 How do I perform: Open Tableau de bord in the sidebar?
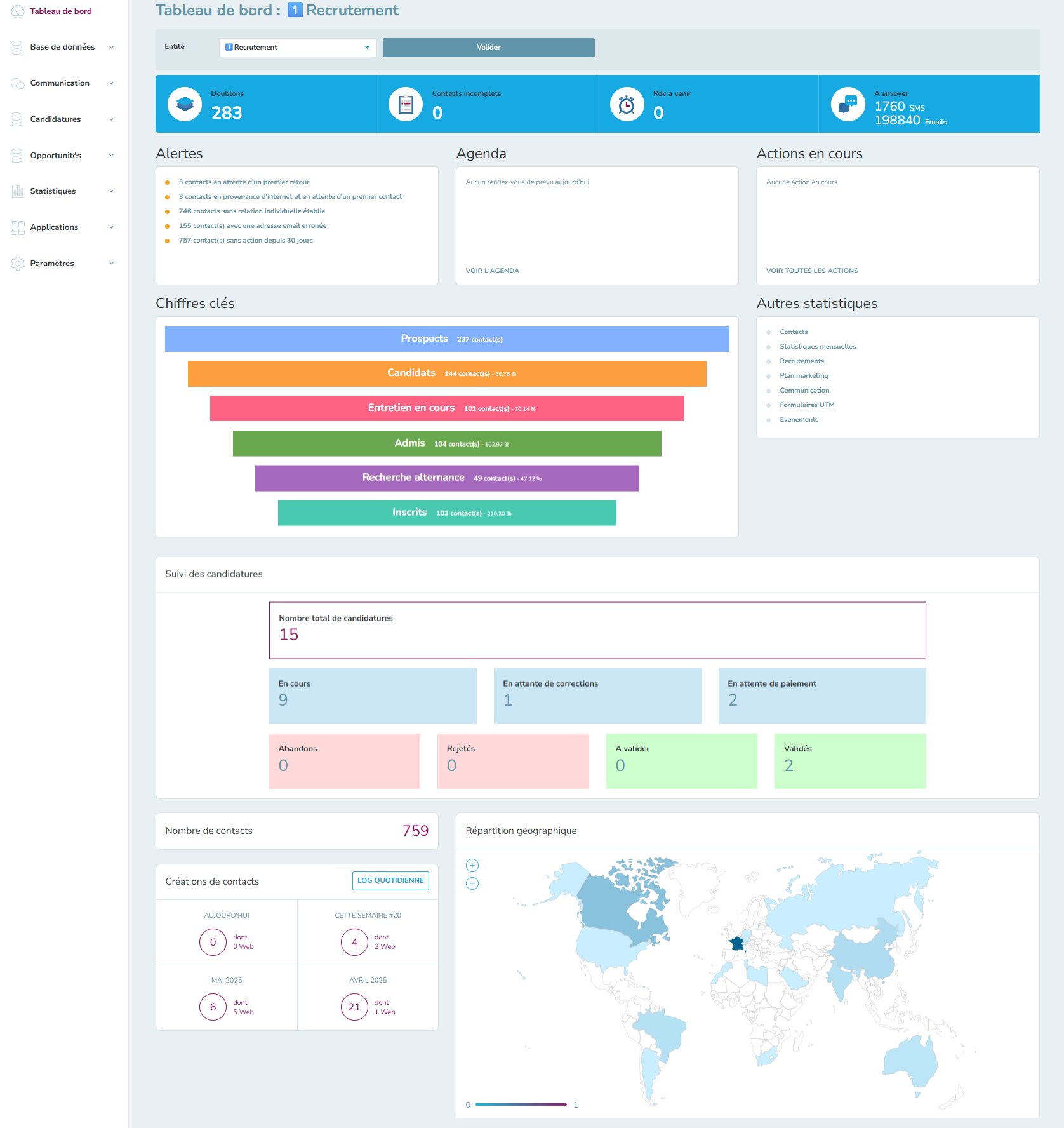click(60, 11)
